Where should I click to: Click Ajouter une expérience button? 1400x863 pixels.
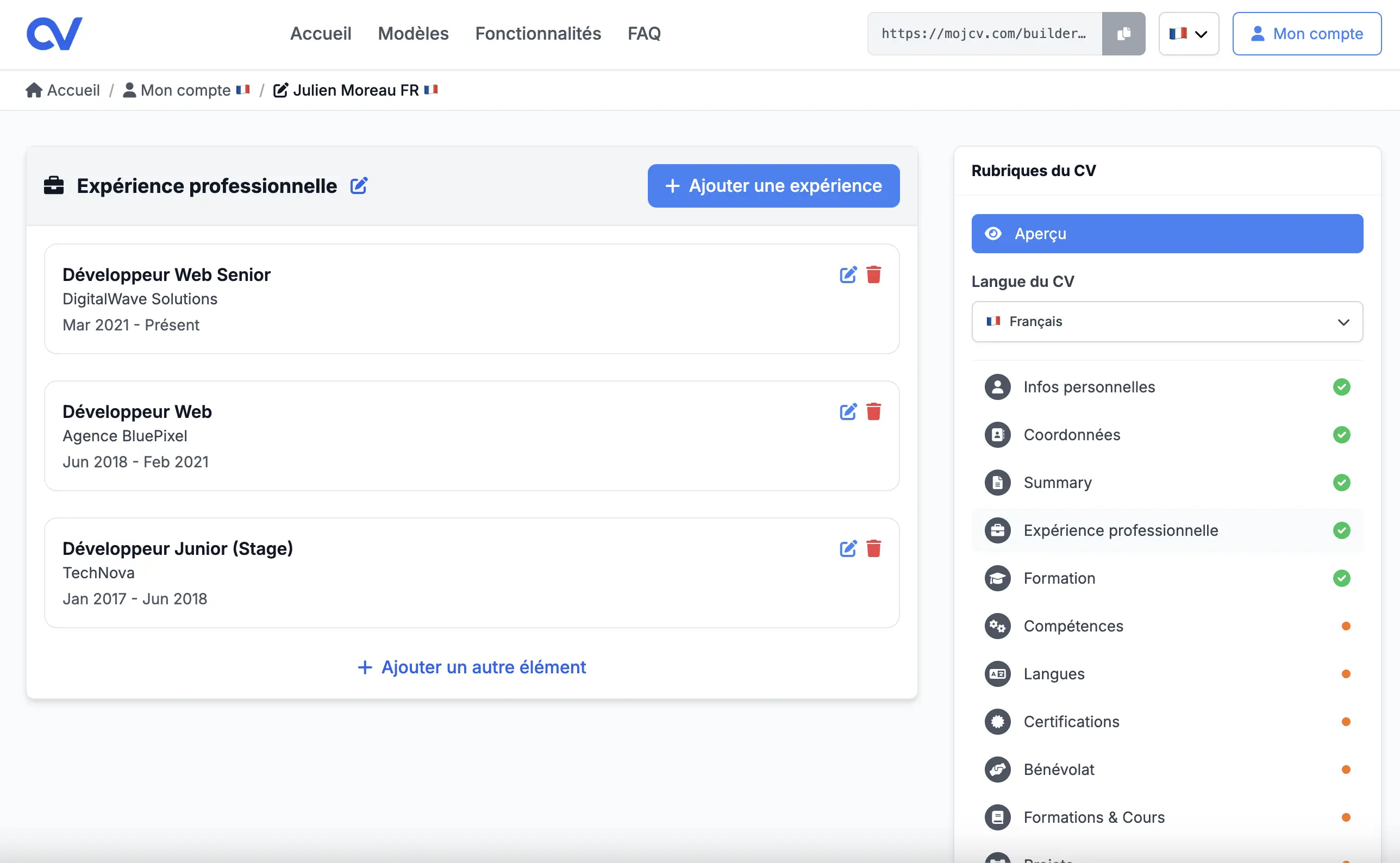tap(773, 185)
